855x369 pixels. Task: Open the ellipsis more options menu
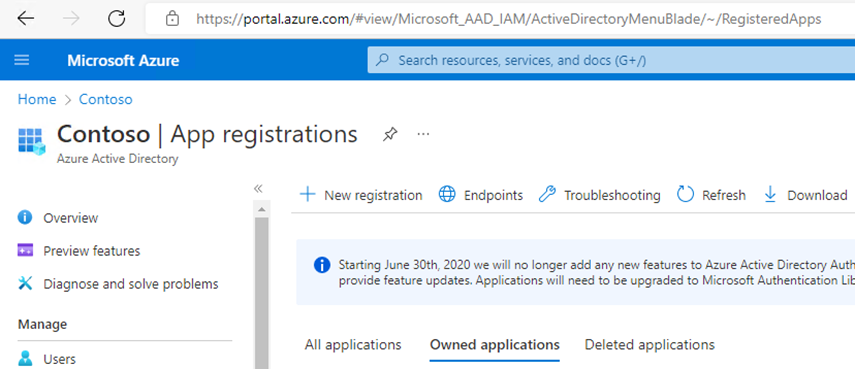click(x=423, y=134)
